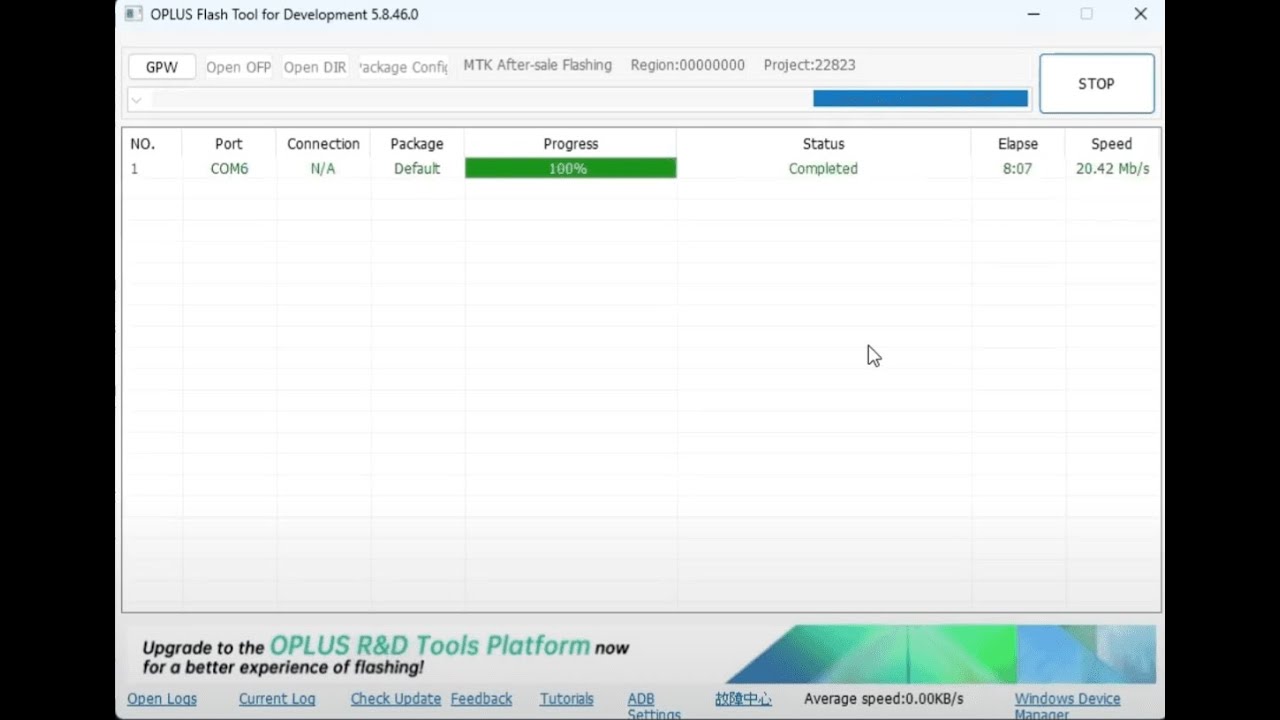The height and width of the screenshot is (720, 1280).
Task: Click the Check Update link
Action: 396,699
